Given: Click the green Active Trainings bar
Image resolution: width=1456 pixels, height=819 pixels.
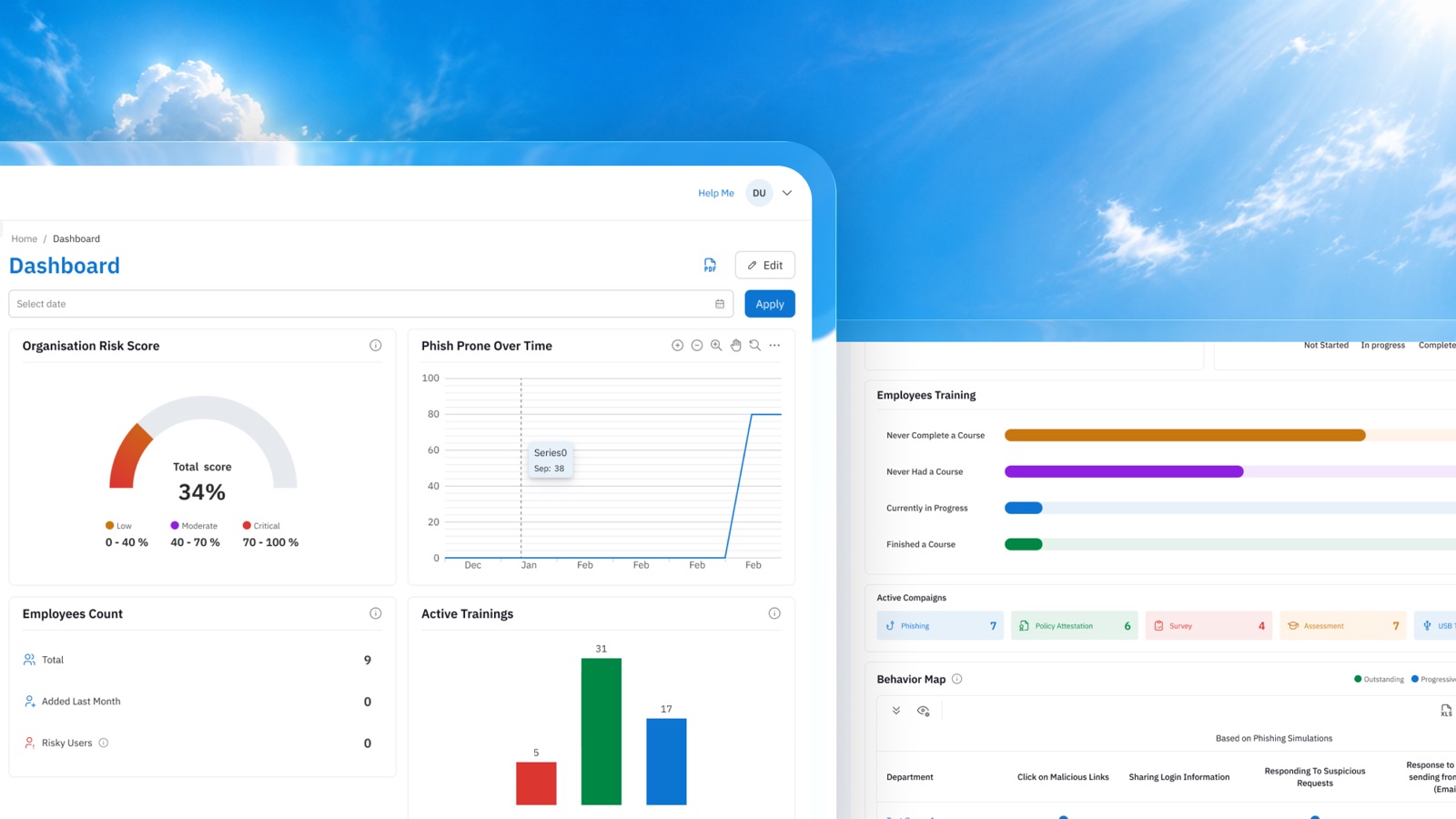Looking at the screenshot, I should coord(602,732).
